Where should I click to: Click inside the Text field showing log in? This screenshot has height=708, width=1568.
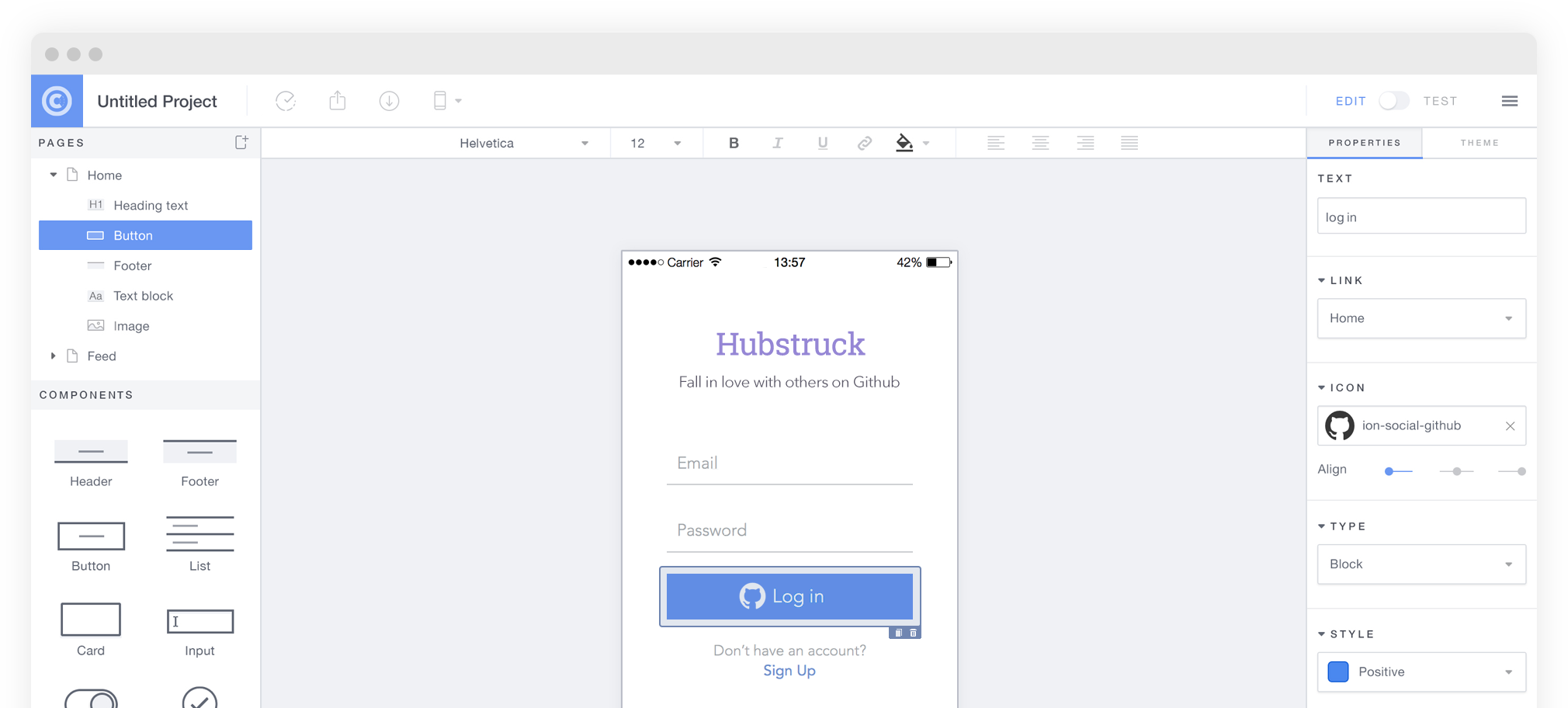pyautogui.click(x=1421, y=217)
